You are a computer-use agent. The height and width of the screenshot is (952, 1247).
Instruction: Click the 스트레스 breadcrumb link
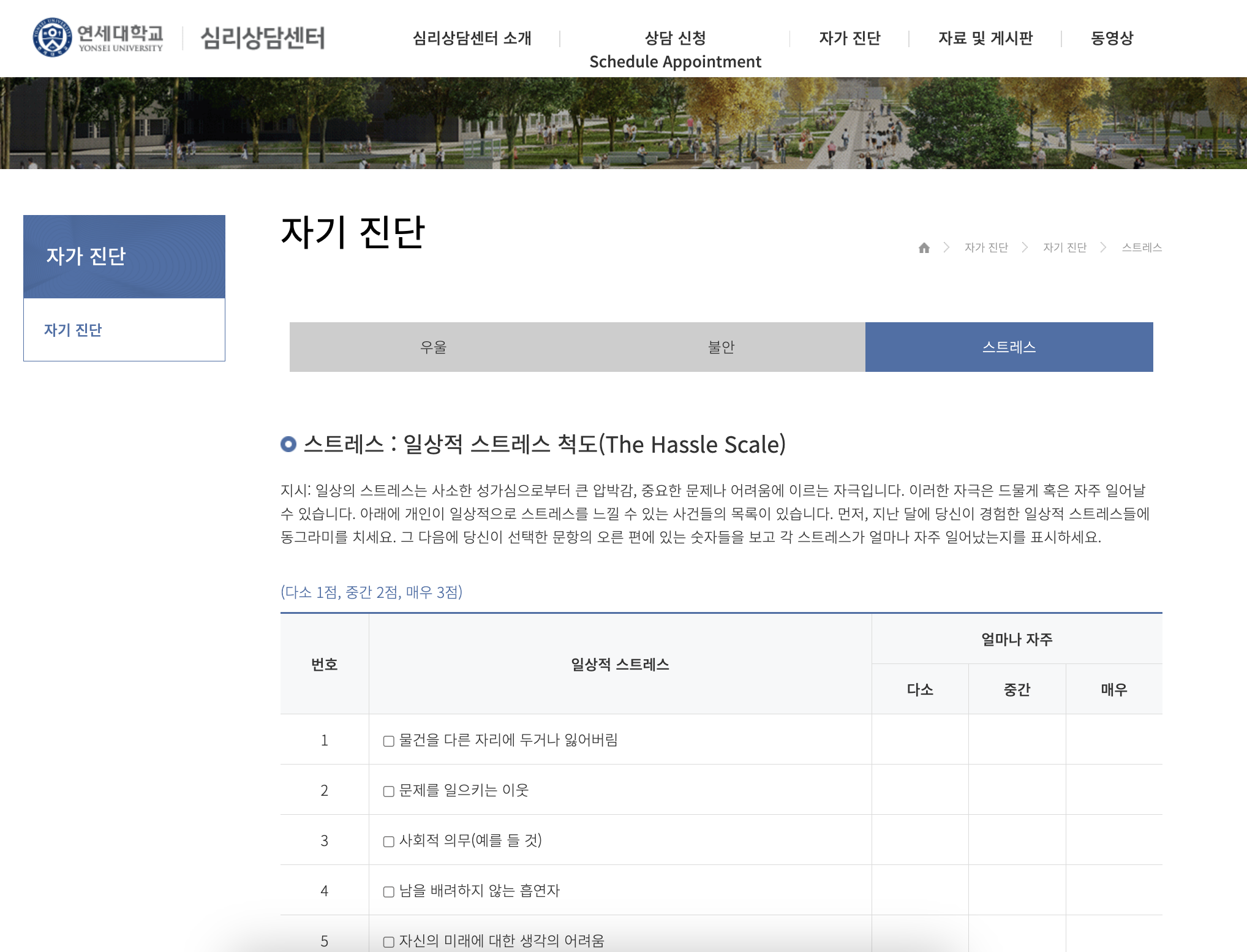[1142, 247]
